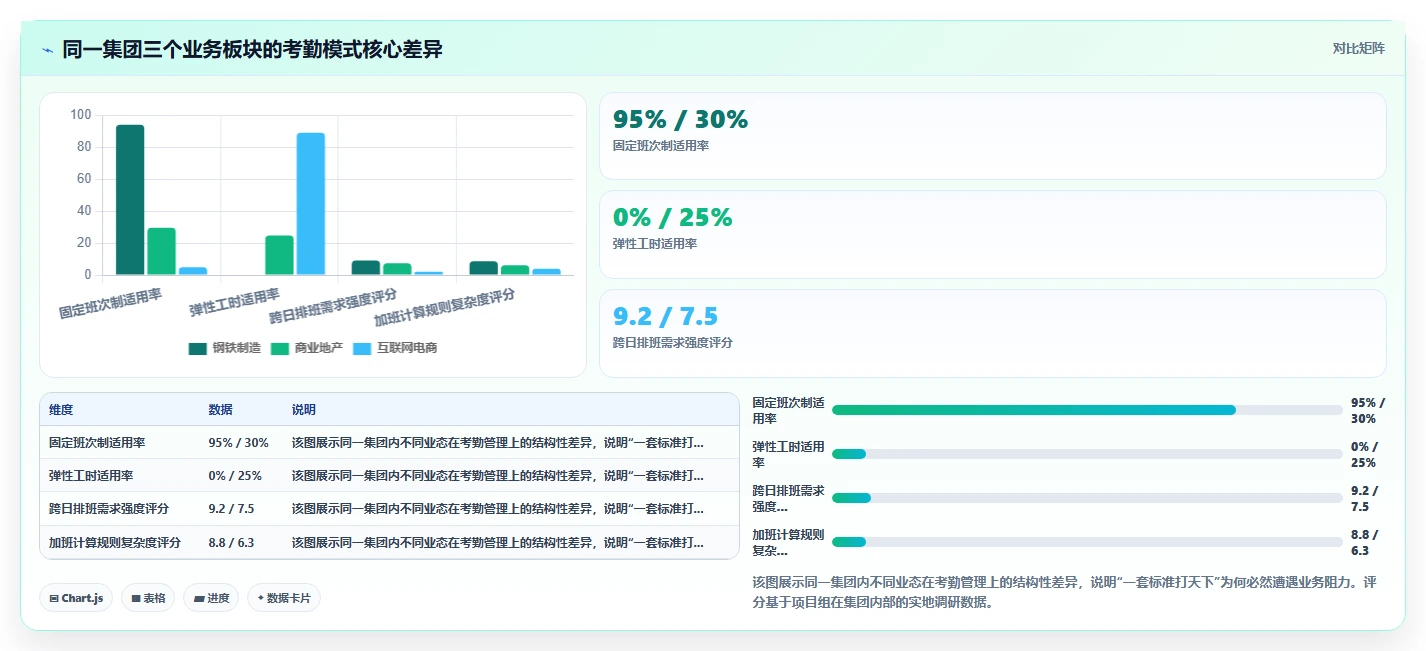The width and height of the screenshot is (1426, 651).
Task: Click the 数据卡片 tag icon
Action: pos(261,598)
